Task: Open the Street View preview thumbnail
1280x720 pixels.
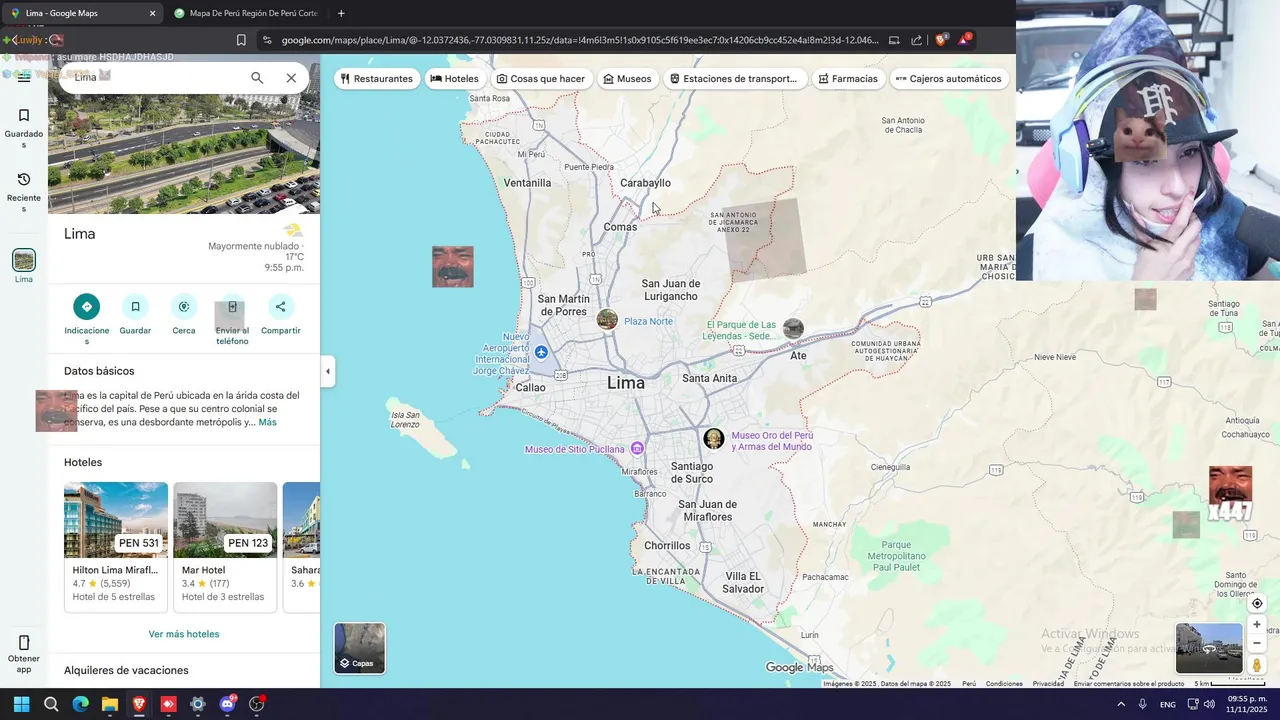Action: coord(1209,648)
